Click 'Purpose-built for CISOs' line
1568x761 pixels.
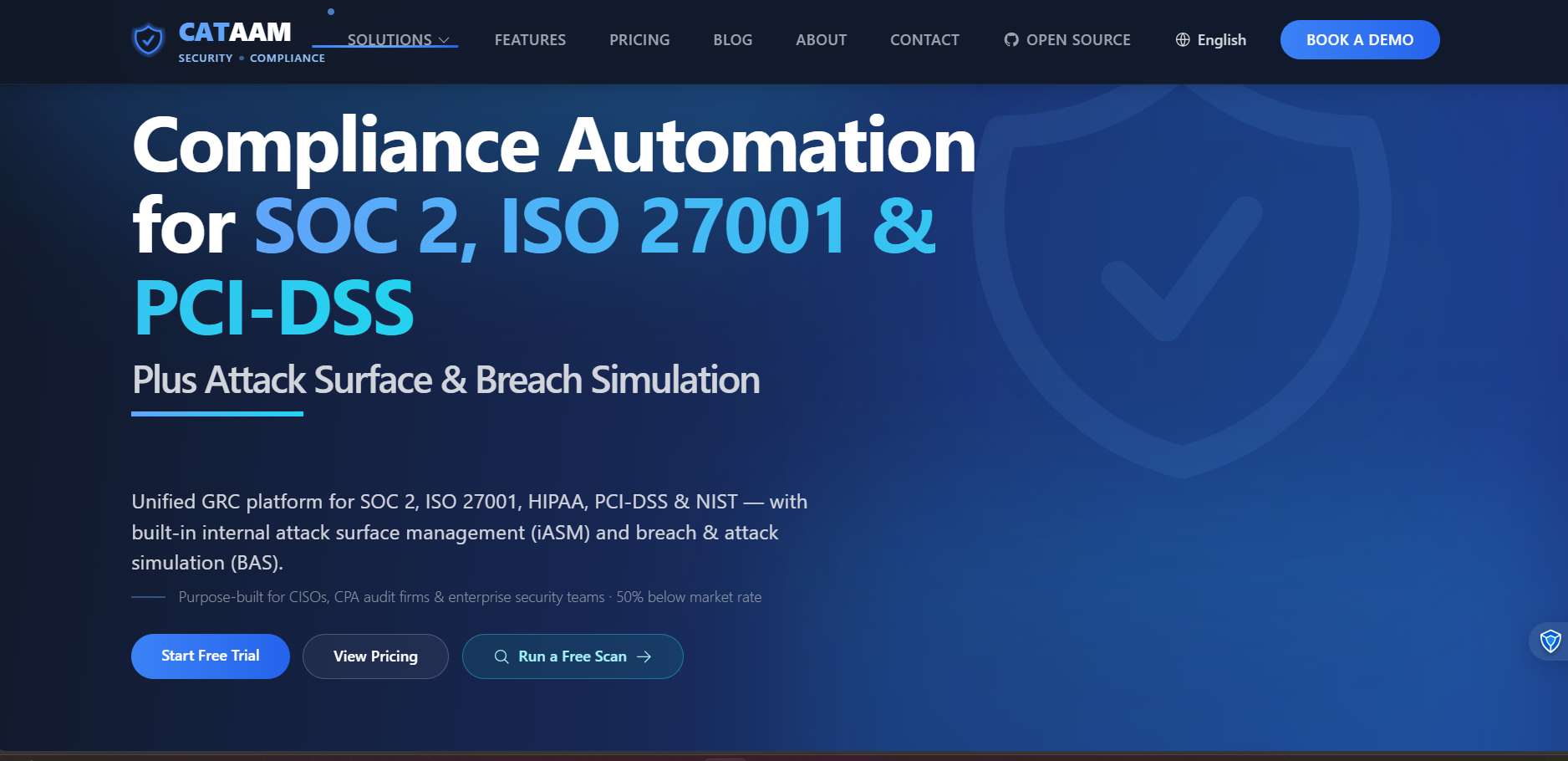tap(470, 597)
